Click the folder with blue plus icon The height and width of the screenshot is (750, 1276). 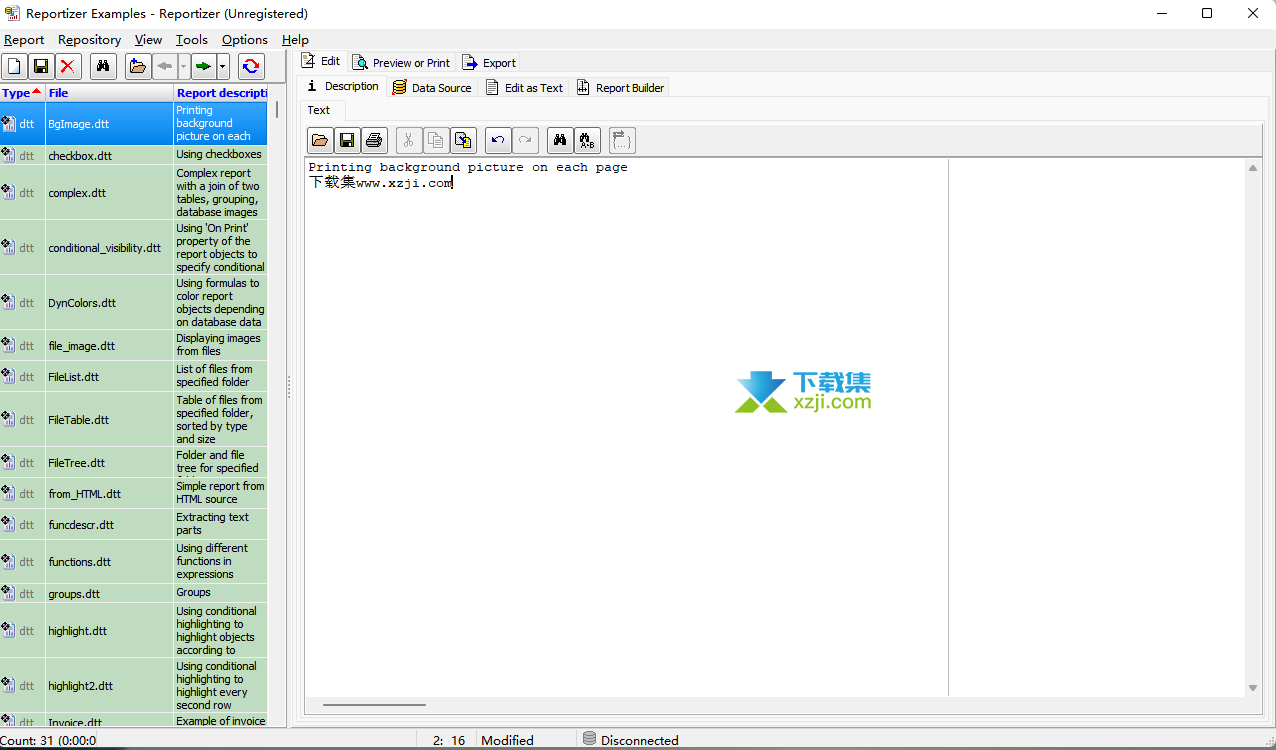point(138,67)
